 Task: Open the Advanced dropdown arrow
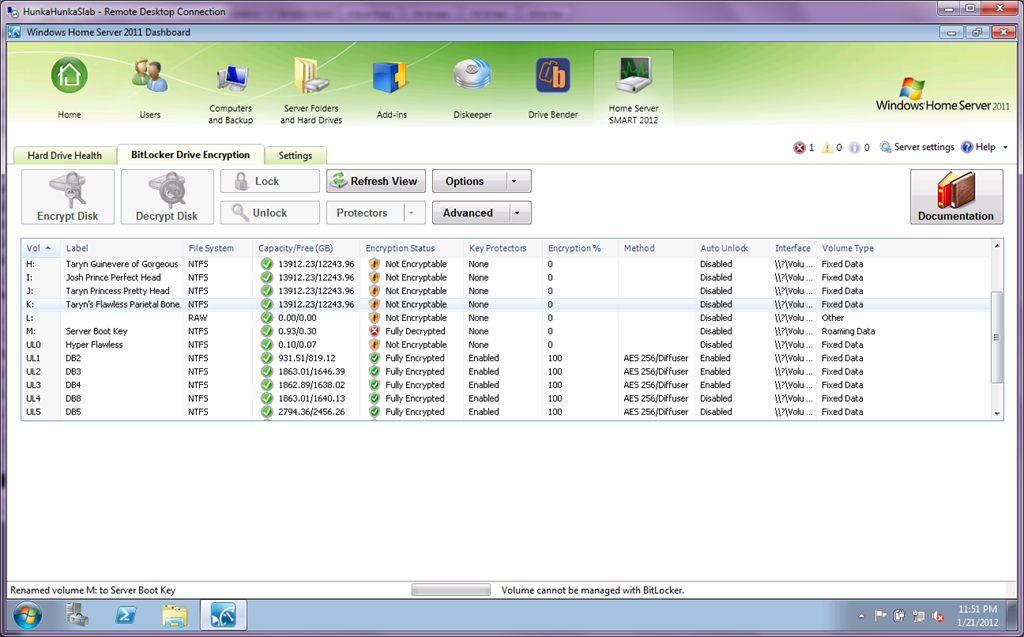tap(517, 213)
